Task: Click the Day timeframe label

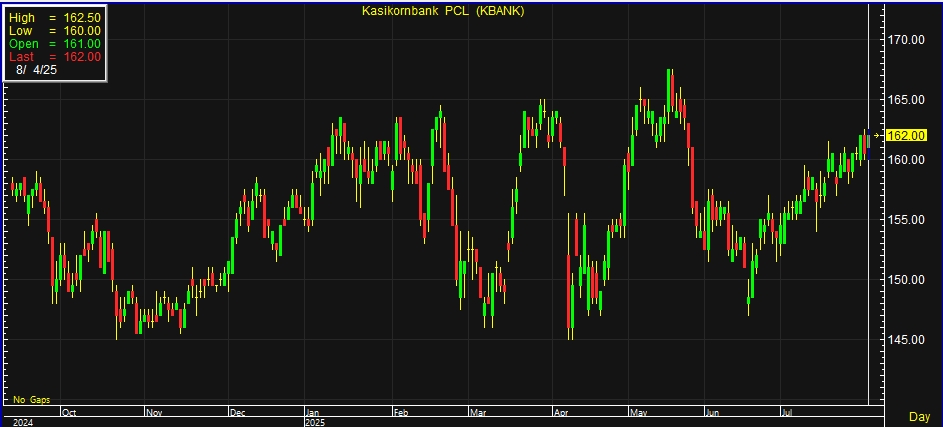Action: tap(920, 417)
